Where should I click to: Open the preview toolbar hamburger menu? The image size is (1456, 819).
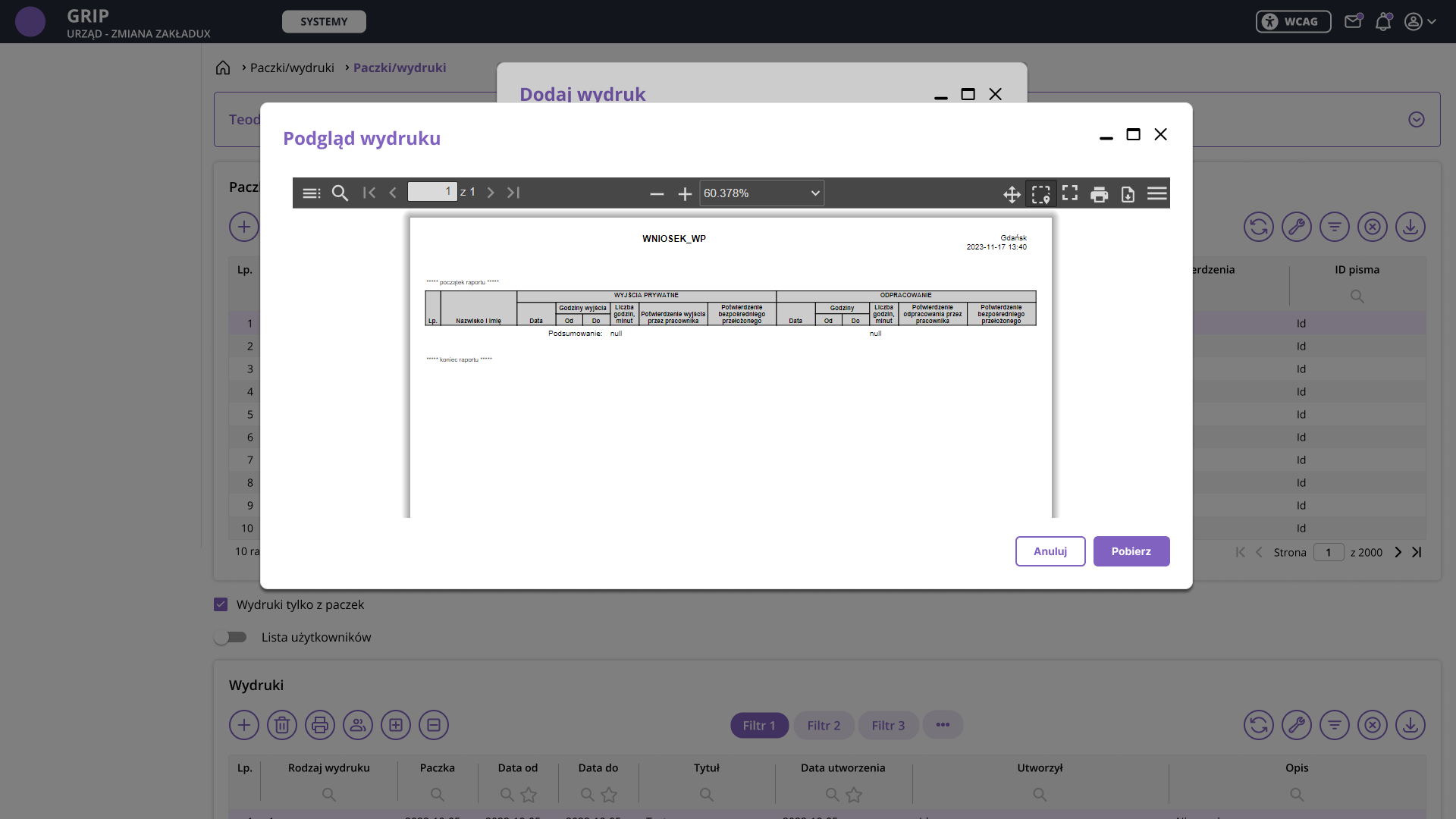click(1157, 194)
